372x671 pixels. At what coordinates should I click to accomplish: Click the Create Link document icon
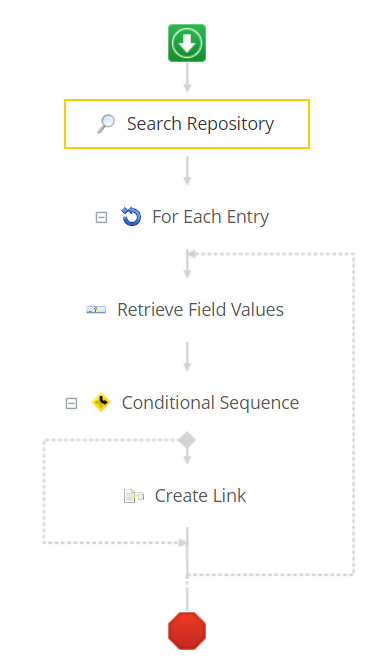click(x=134, y=496)
